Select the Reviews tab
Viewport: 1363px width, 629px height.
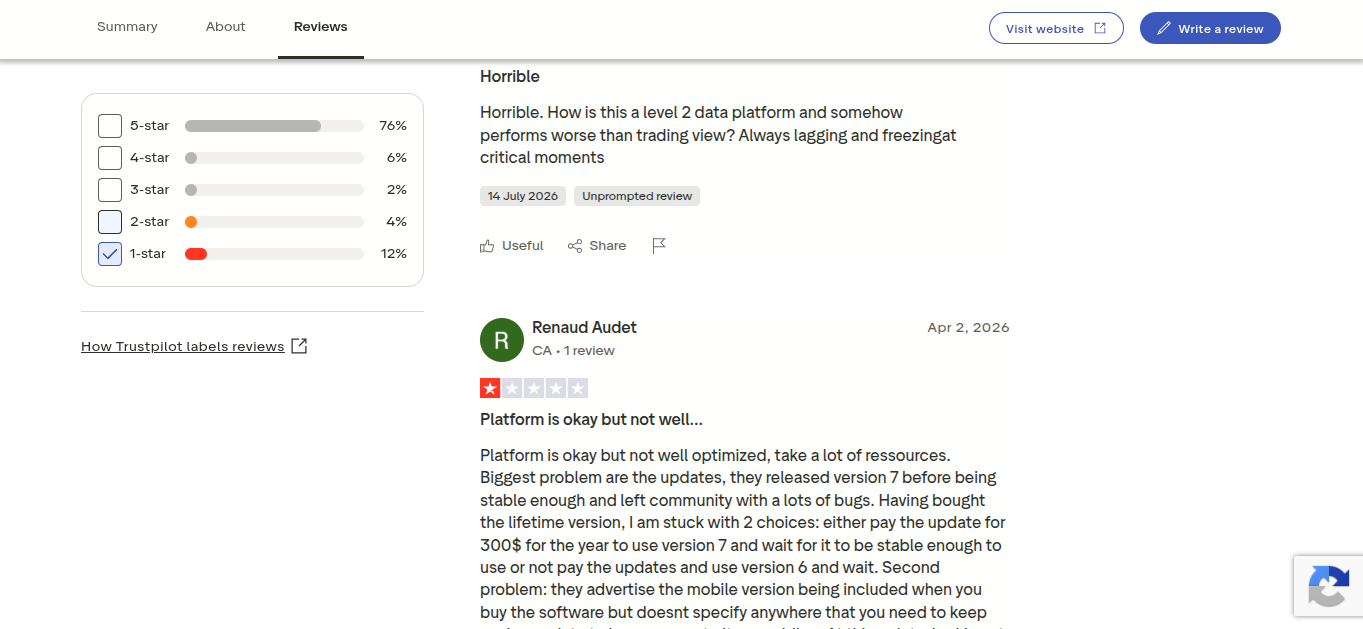click(321, 27)
